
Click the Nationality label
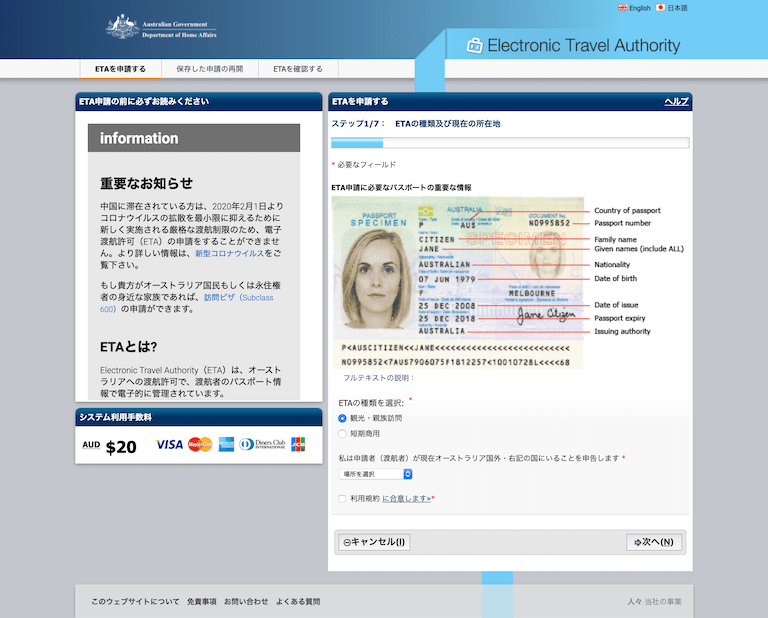(612, 264)
